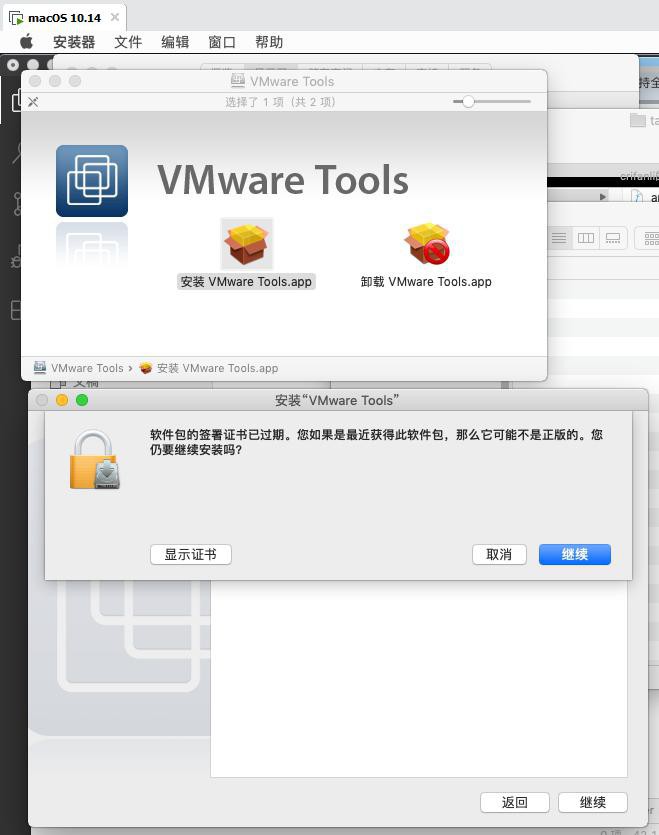Click bottom 继续 button in installer window
659x835 pixels.
593,802
